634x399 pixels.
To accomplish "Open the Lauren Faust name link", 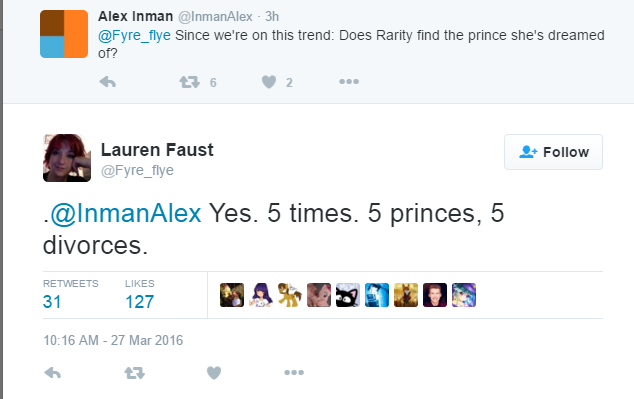I will click(157, 150).
